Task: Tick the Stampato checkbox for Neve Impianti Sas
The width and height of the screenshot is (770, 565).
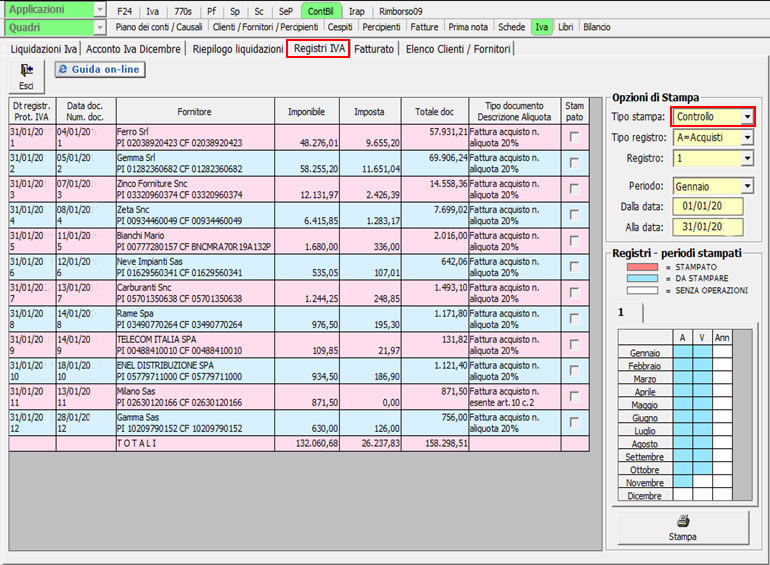Action: click(574, 267)
